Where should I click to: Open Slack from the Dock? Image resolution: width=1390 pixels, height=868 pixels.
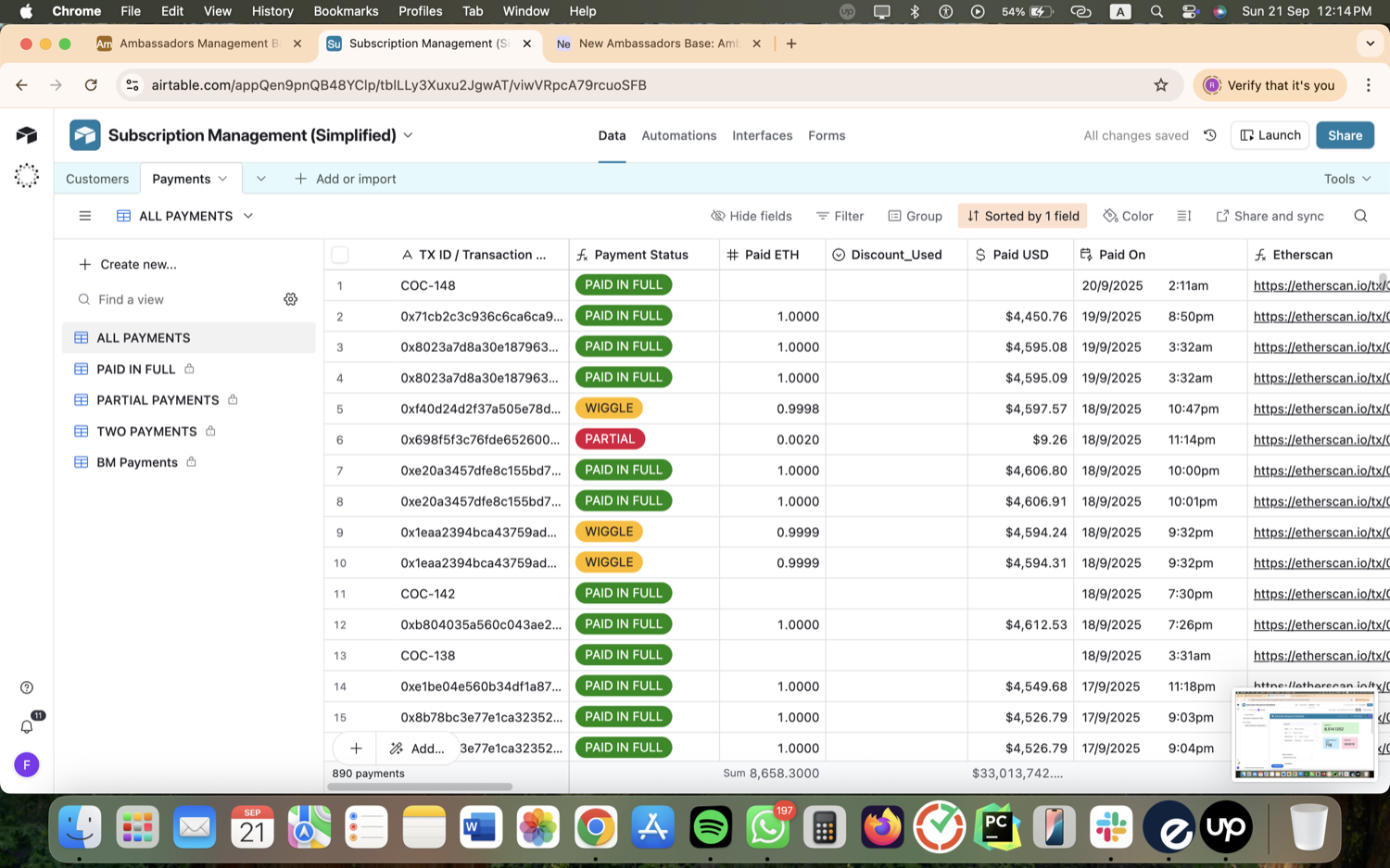[1111, 827]
